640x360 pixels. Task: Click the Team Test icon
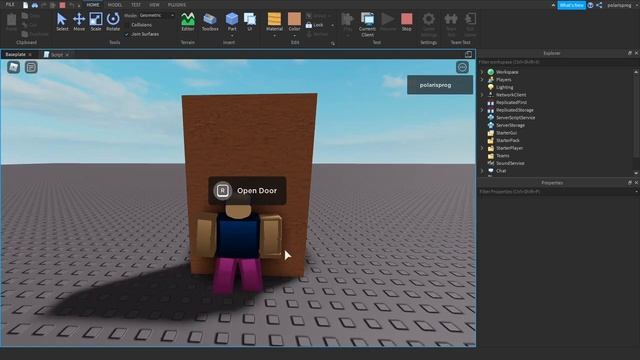click(451, 20)
